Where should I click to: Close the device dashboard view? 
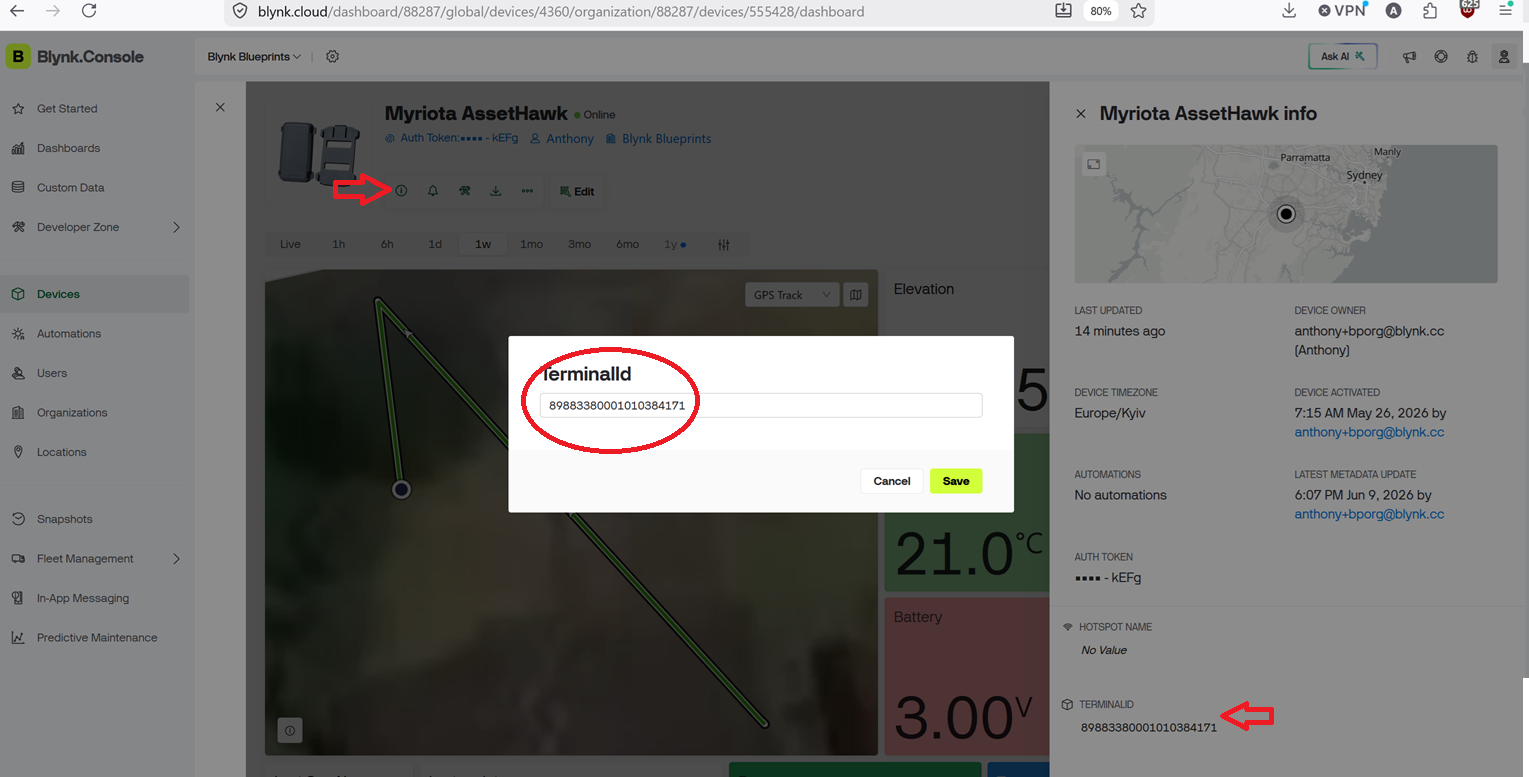(220, 107)
